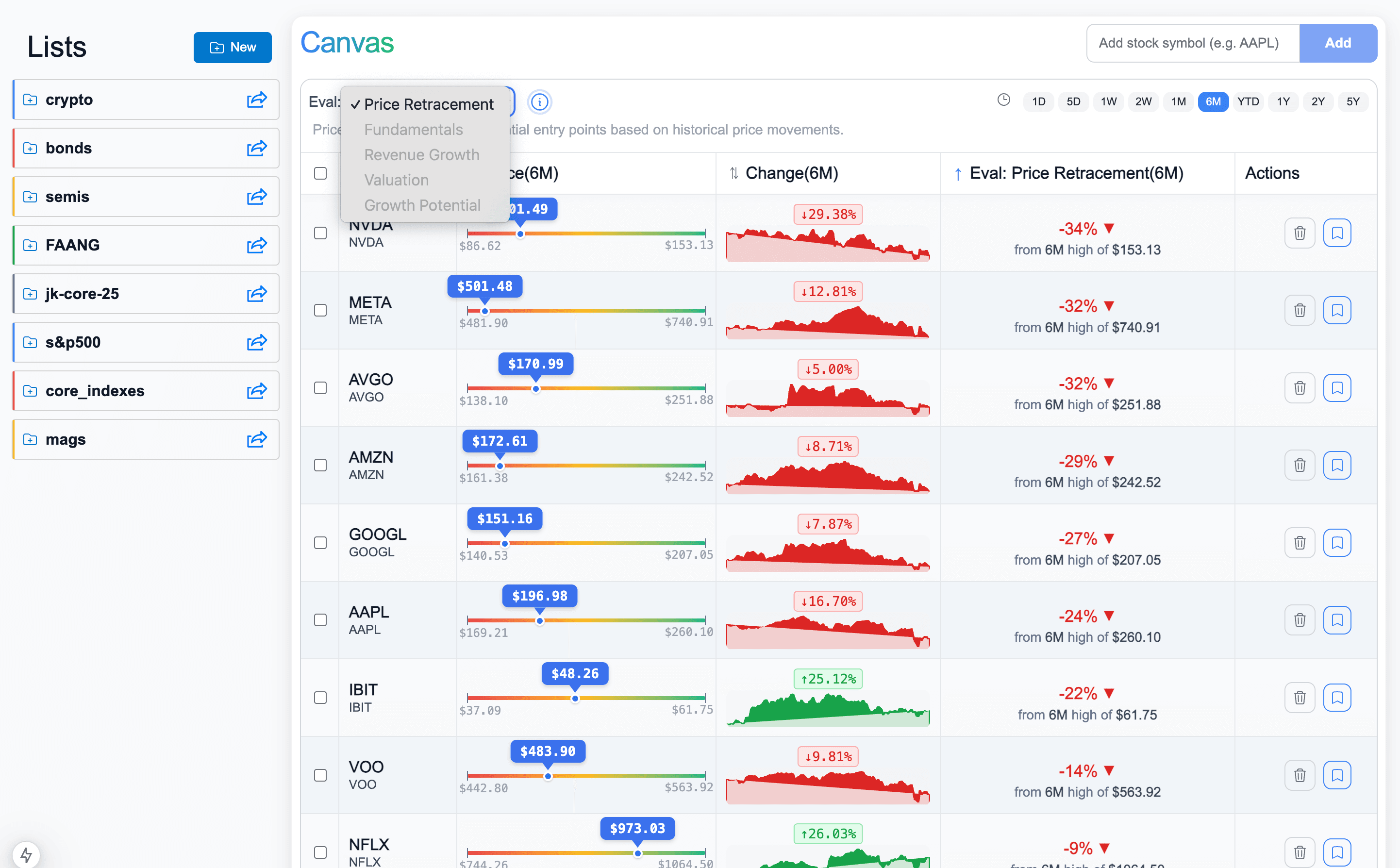Click the lightning bolt icon
Screen dimensions: 1400x868
26,855
